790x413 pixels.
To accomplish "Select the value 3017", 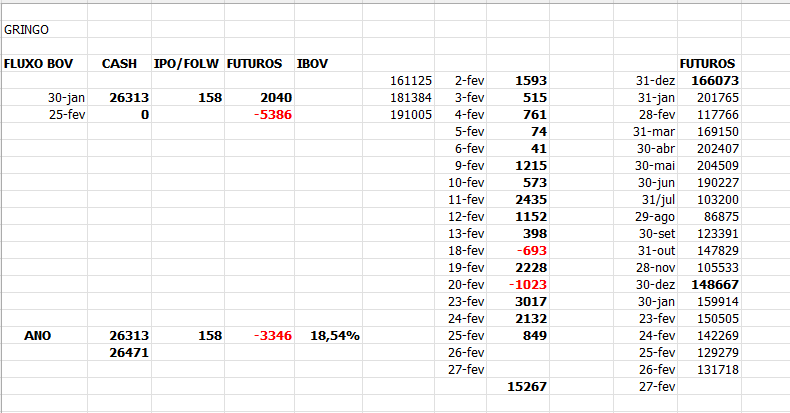I will 518,302.
